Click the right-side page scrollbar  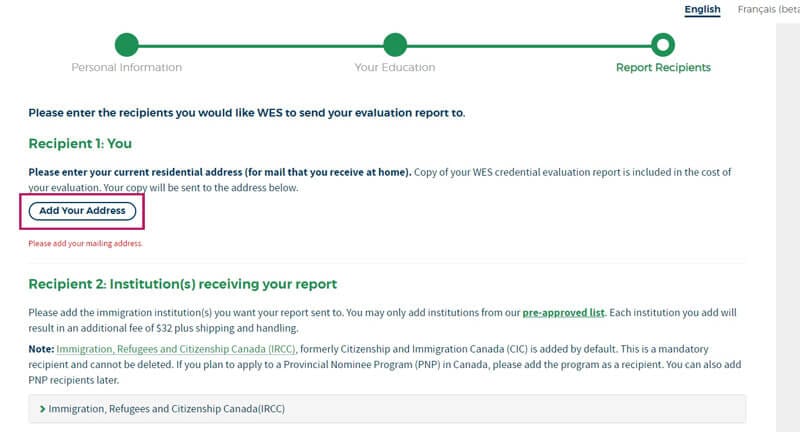pos(788,216)
